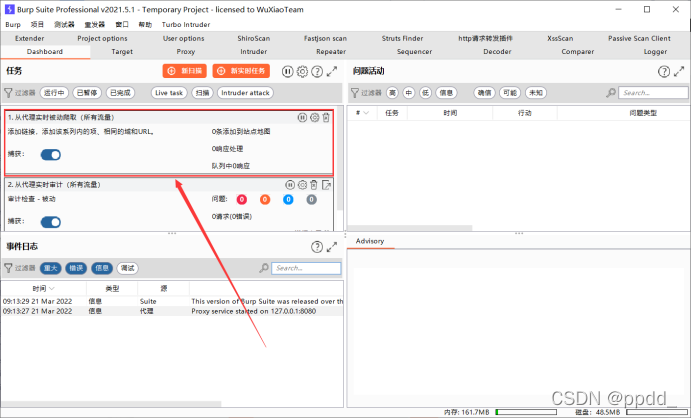Click the memory usage bar in status bar
Viewport: 692px width, 418px height.
click(x=526, y=412)
